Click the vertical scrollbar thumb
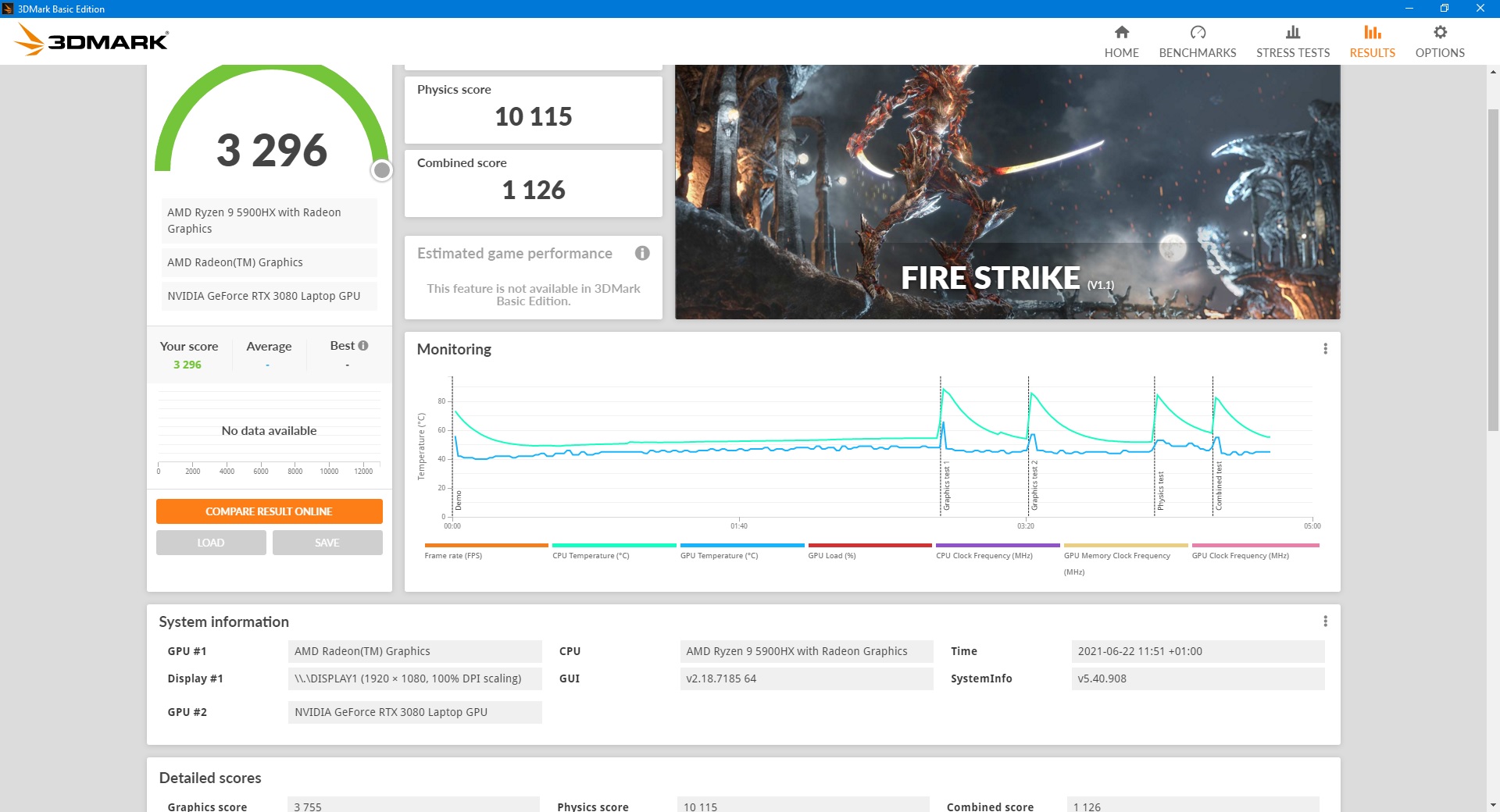The image size is (1500, 812). click(x=1493, y=269)
